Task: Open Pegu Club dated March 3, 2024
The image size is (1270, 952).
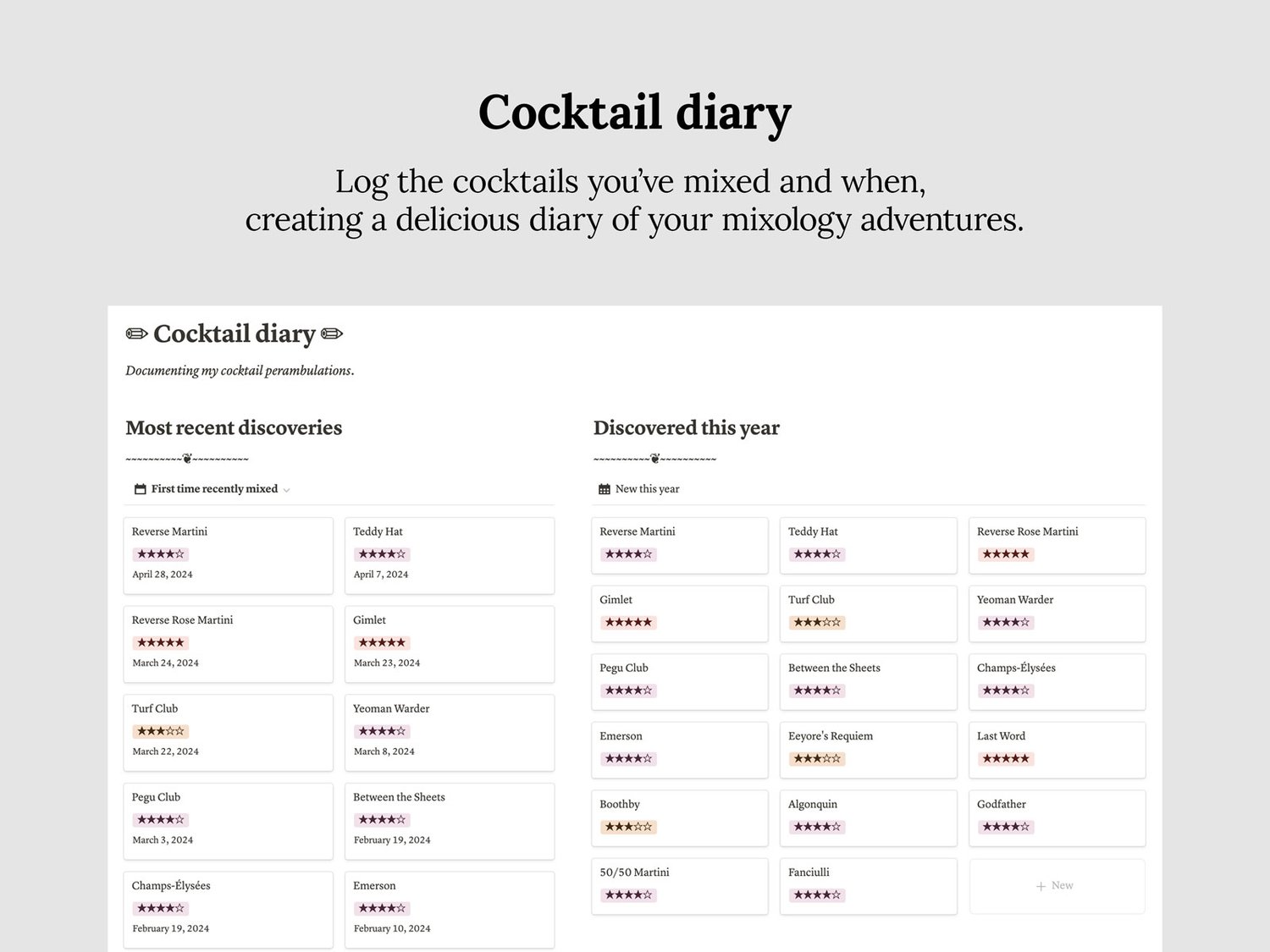Action: pyautogui.click(x=228, y=820)
